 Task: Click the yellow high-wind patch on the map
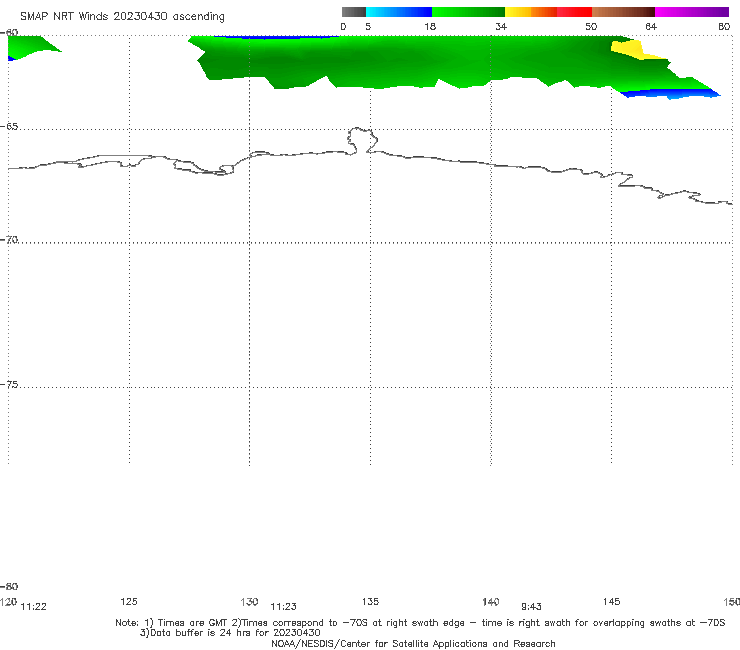pos(630,50)
